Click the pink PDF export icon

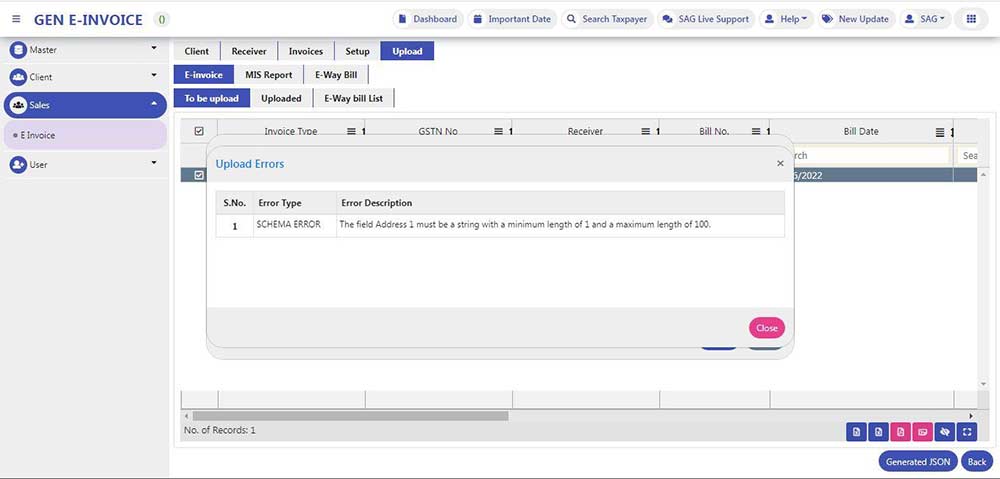[900, 432]
